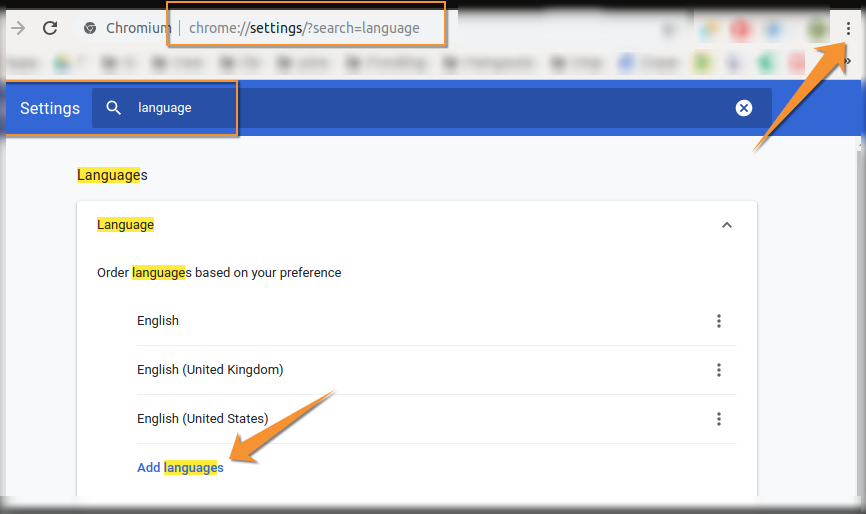Clear the settings search with X
Image resolution: width=866 pixels, height=514 pixels.
click(x=744, y=108)
